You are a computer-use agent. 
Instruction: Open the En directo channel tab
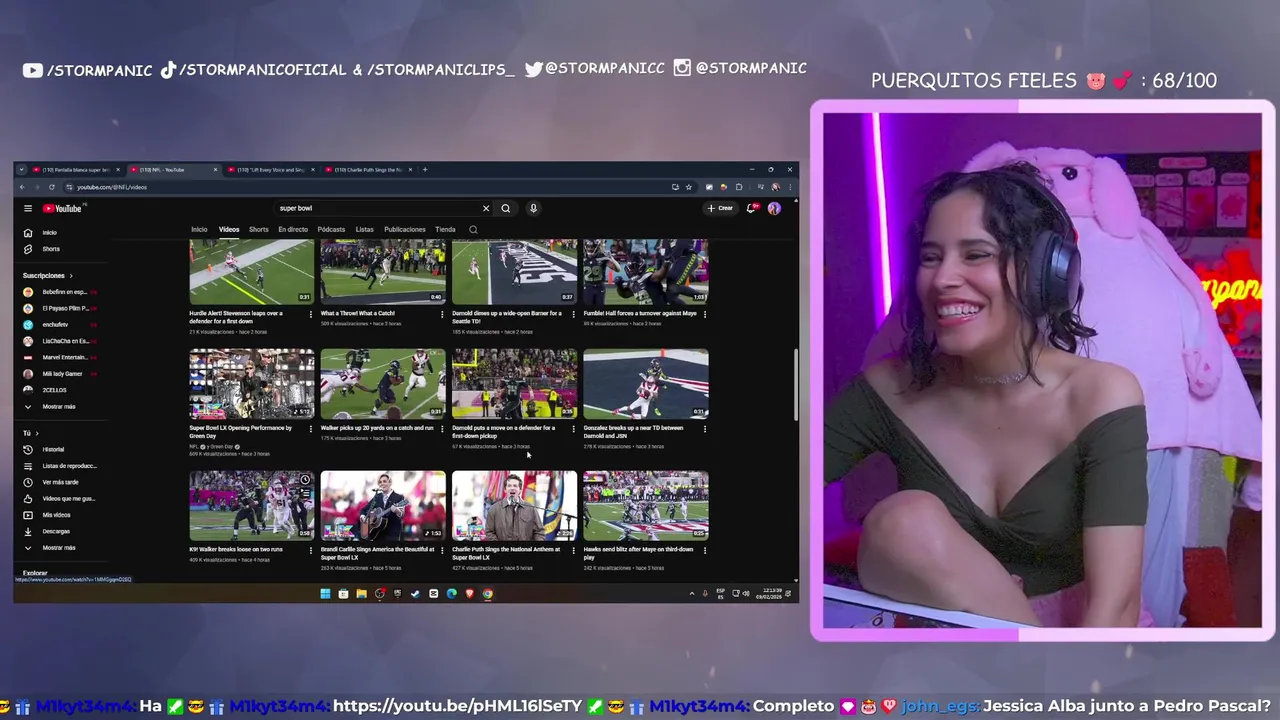click(x=293, y=229)
